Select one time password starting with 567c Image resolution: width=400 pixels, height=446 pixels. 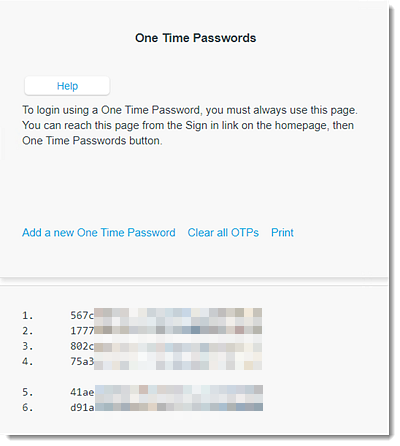(x=166, y=315)
